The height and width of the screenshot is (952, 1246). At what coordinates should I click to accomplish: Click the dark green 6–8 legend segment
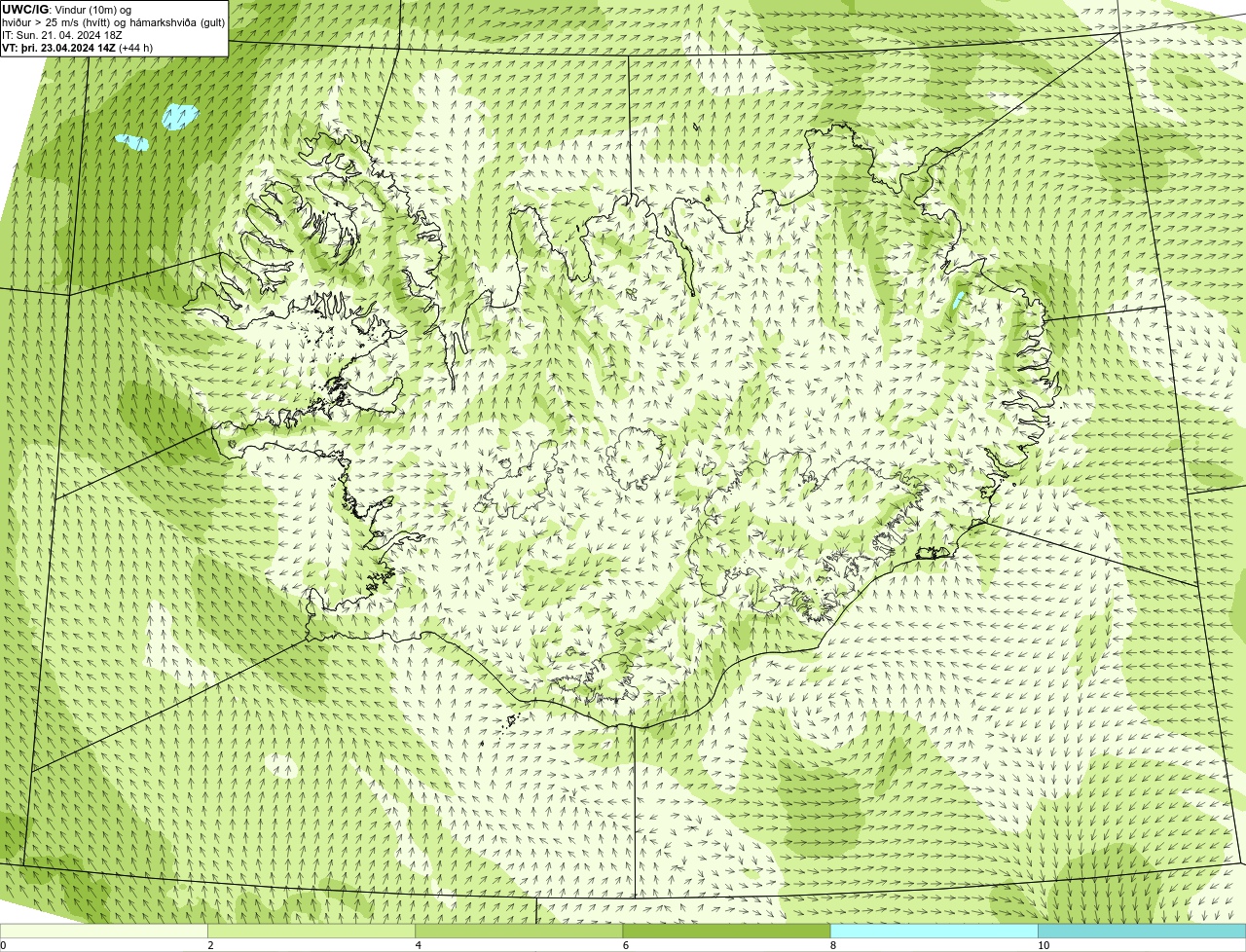pos(726,931)
